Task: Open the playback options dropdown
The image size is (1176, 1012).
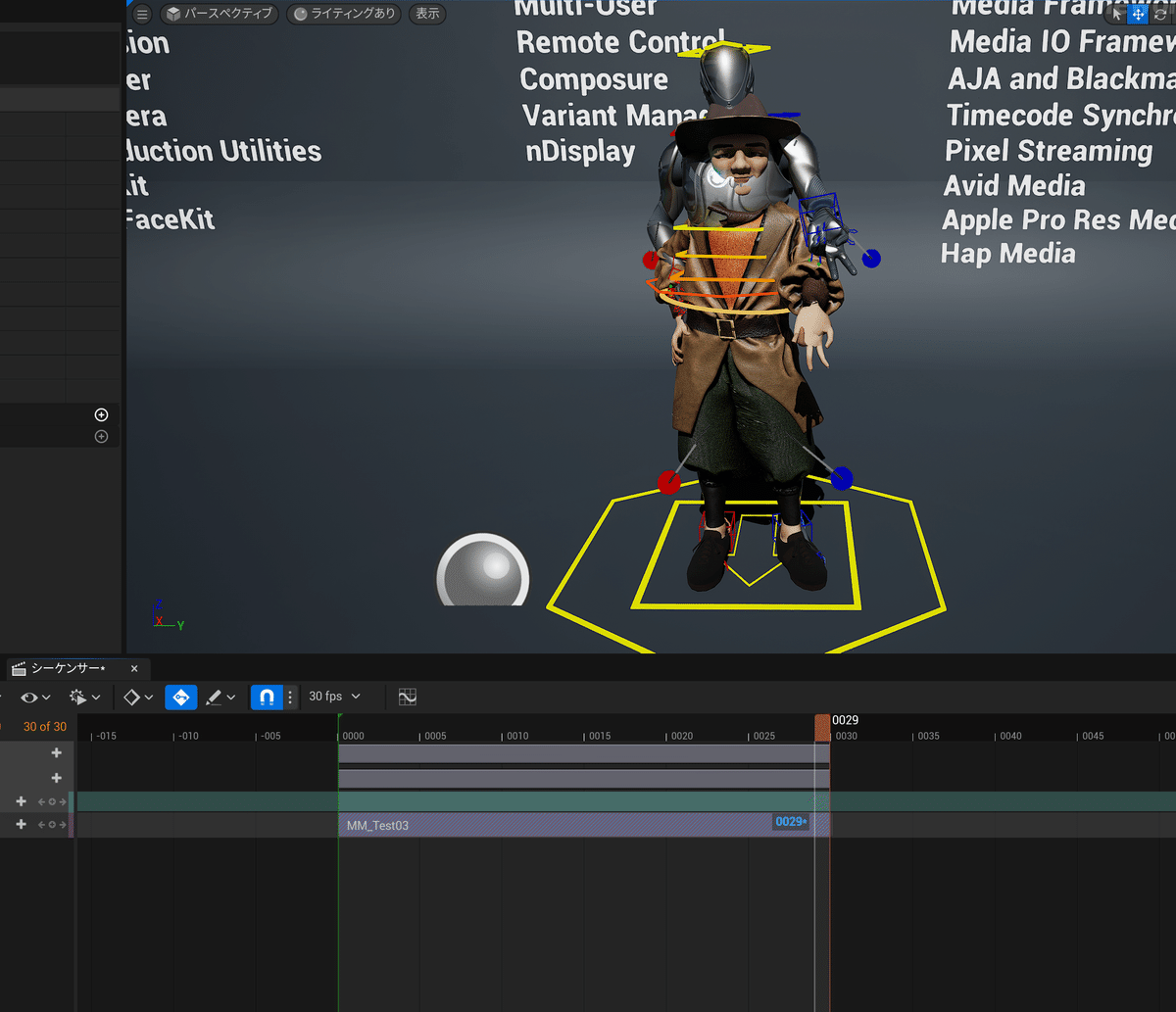Action: point(84,697)
